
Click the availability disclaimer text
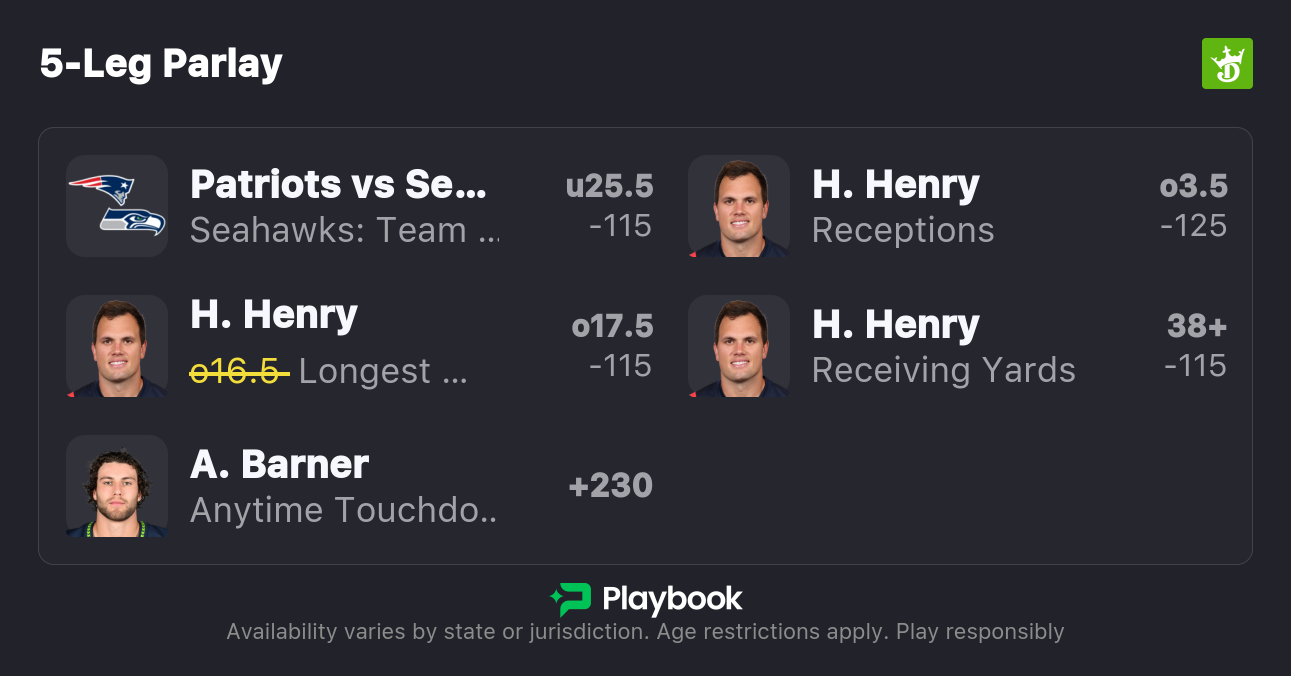click(645, 632)
